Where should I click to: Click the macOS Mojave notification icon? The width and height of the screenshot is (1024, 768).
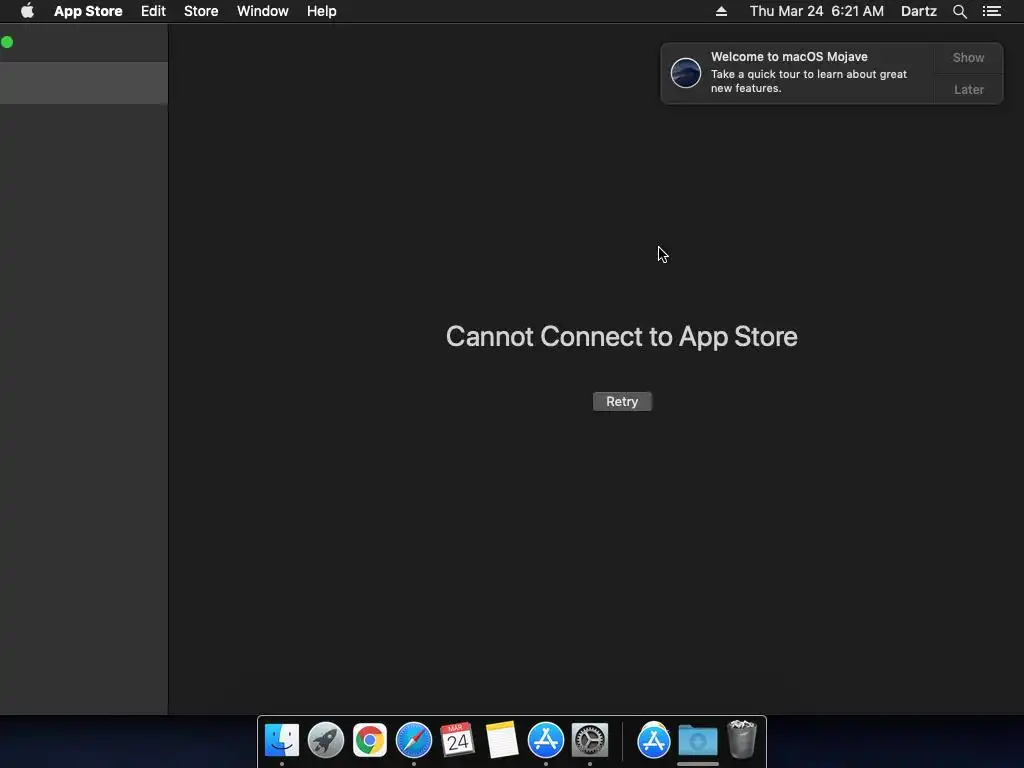(686, 72)
